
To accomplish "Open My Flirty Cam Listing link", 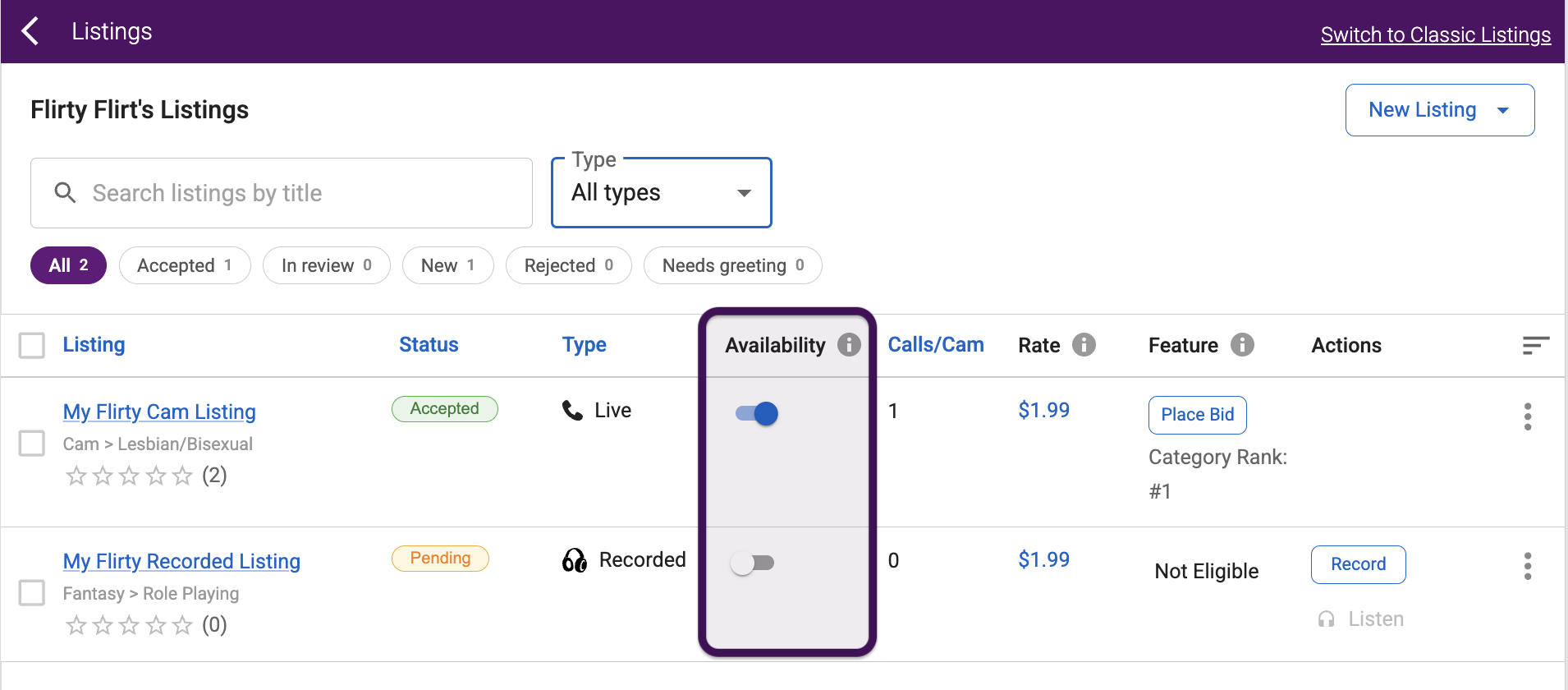I will click(159, 412).
